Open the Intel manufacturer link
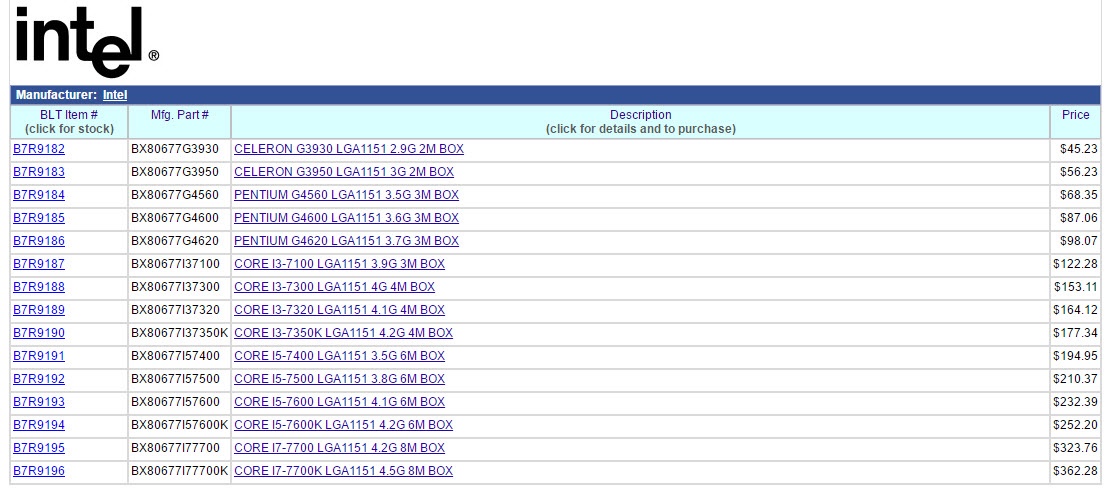Screen dimensions: 1105x500 [115, 95]
